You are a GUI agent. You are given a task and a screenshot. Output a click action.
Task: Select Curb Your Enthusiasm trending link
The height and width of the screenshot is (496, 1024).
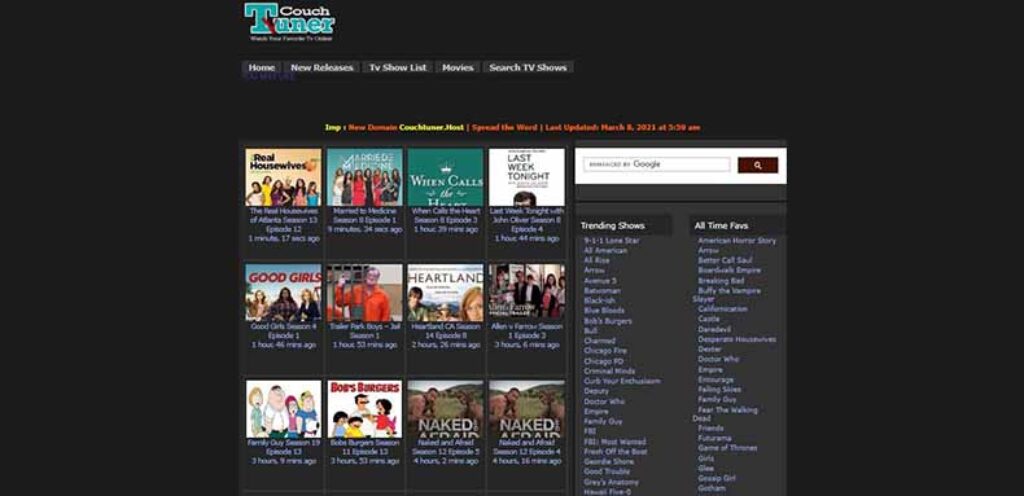pos(622,381)
